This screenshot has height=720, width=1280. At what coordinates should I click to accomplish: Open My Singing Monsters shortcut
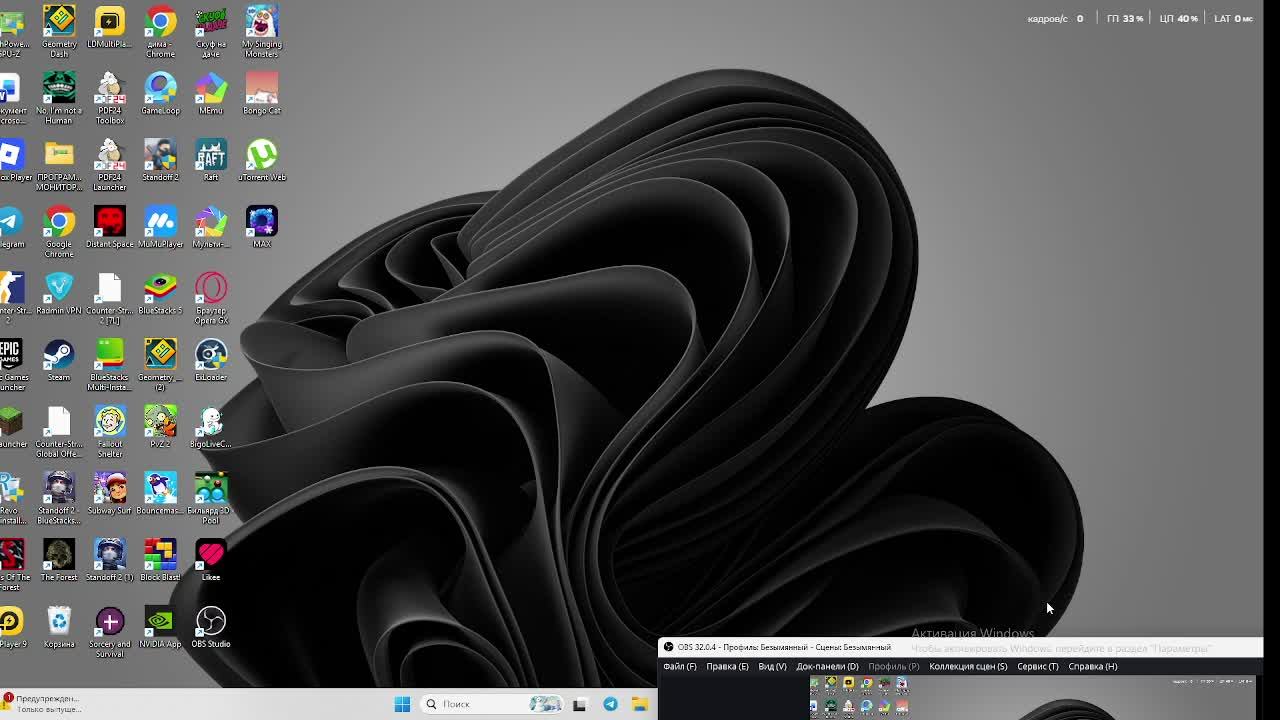(x=262, y=30)
